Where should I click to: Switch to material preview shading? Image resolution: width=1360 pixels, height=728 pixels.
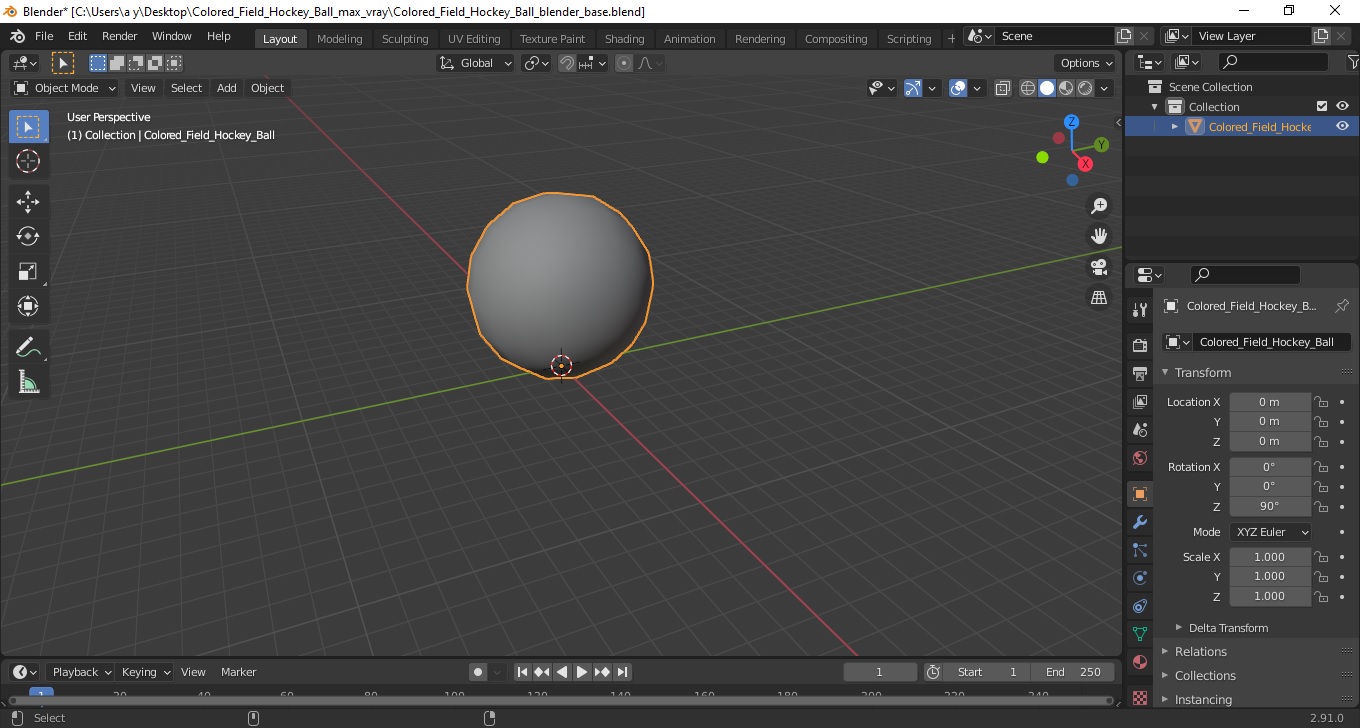[x=1066, y=88]
